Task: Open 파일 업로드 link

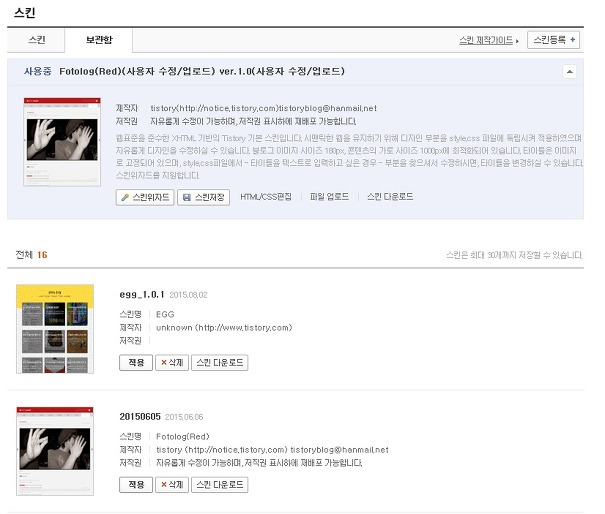Action: click(329, 197)
